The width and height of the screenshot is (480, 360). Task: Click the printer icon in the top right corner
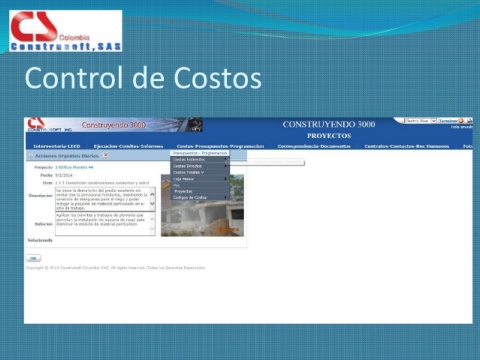pyautogui.click(x=469, y=121)
